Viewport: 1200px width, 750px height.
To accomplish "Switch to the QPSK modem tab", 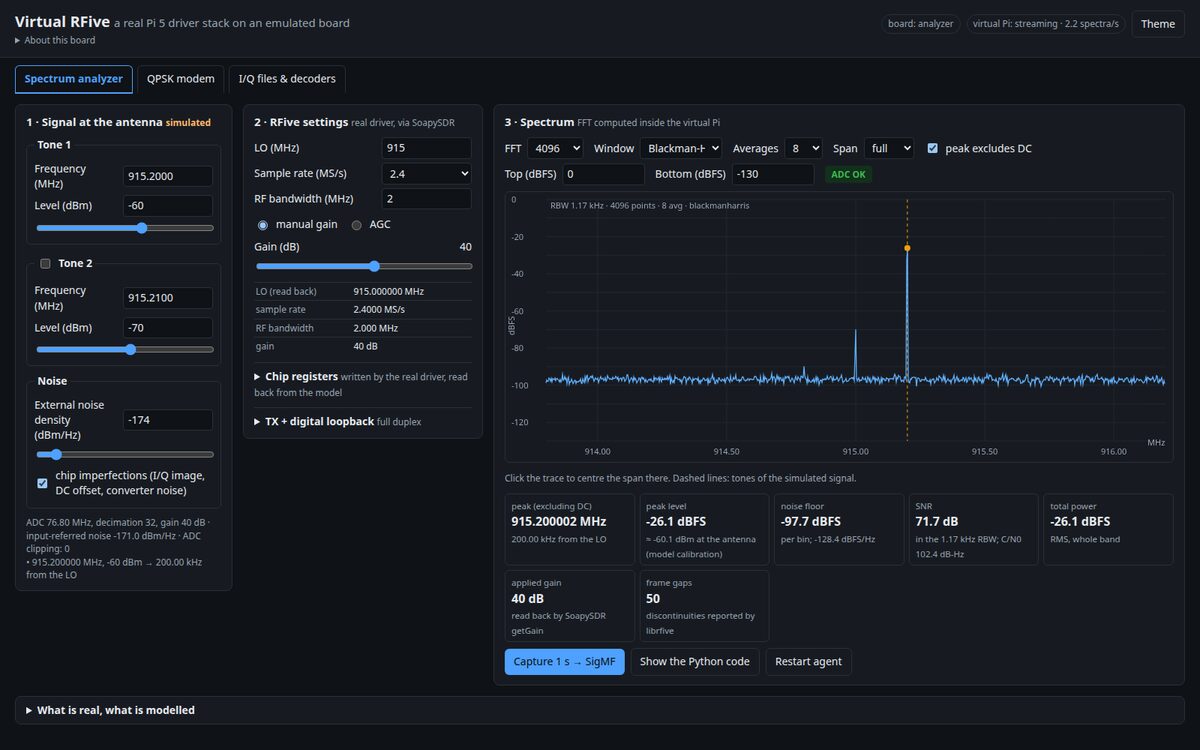I will [180, 79].
